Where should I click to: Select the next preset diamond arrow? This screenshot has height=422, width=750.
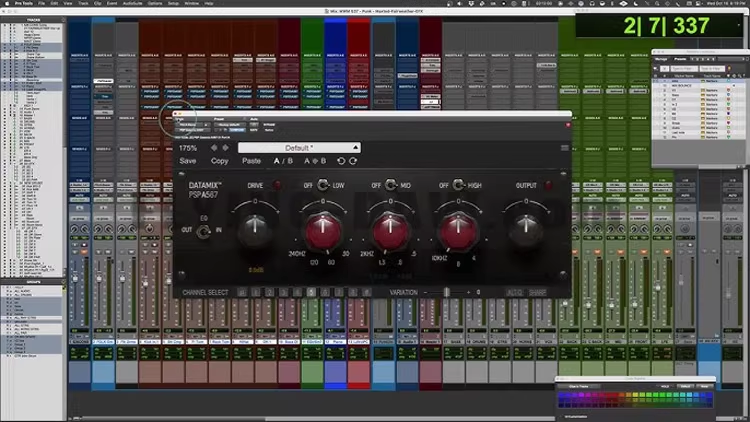[225, 148]
